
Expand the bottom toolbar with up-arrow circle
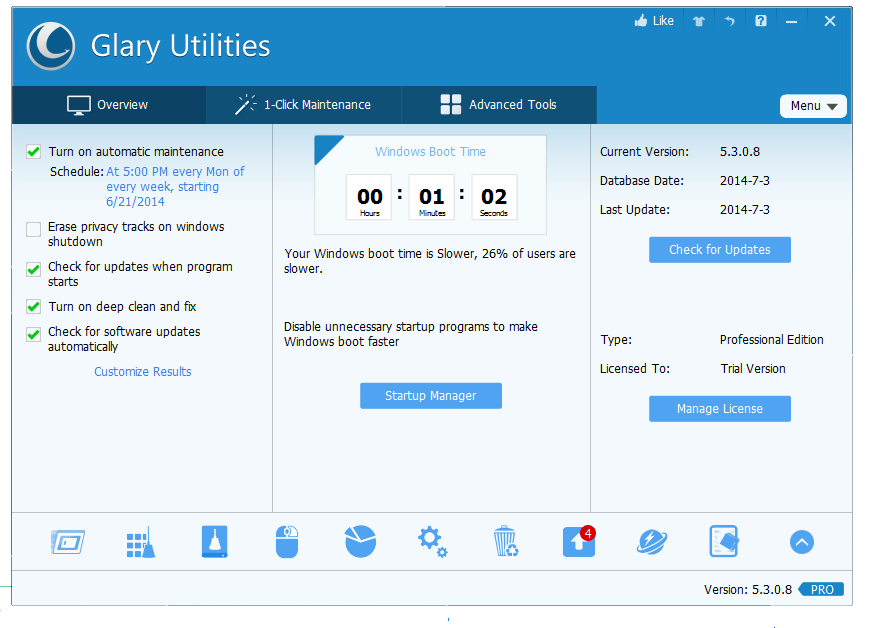click(802, 542)
